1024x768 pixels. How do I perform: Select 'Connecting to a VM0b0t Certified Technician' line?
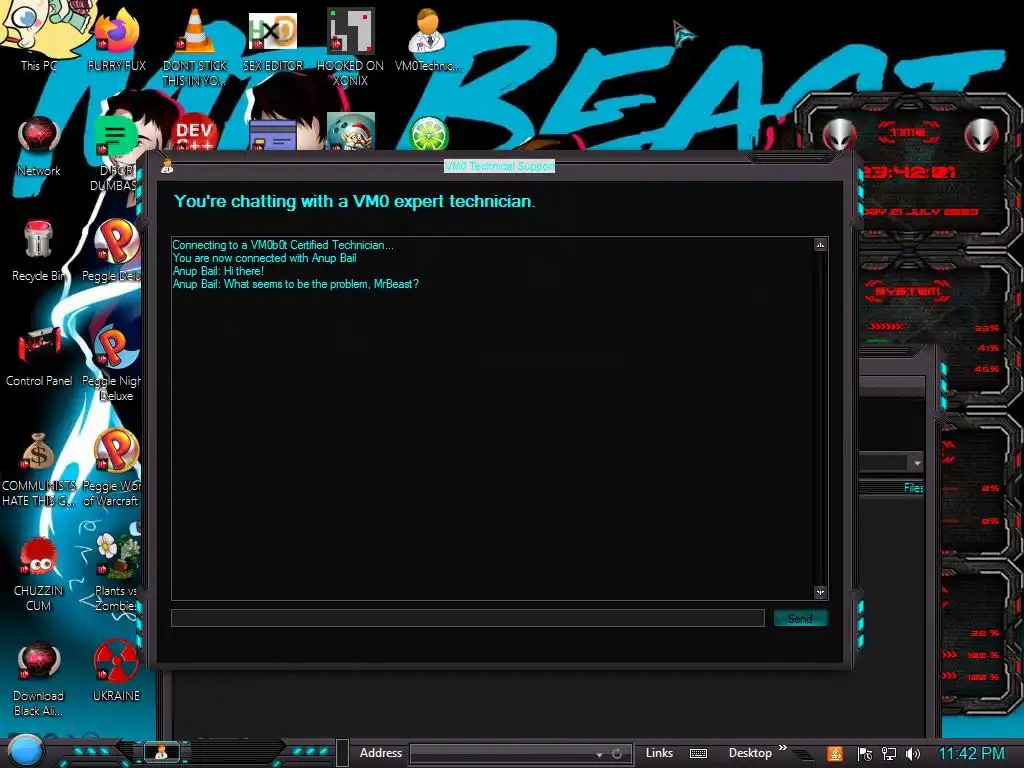283,245
